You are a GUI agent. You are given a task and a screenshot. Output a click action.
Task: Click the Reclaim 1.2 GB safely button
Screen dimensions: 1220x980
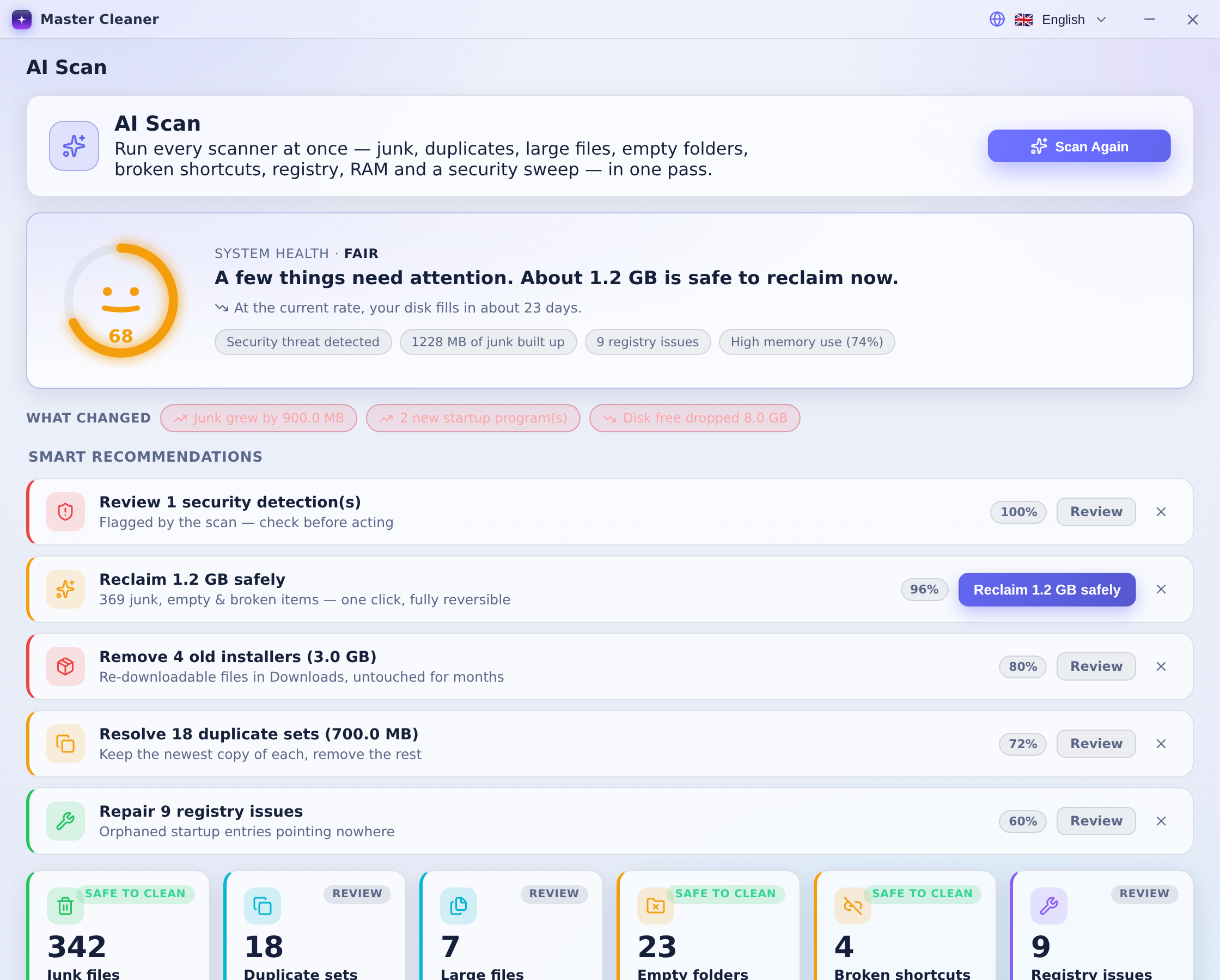click(x=1047, y=590)
